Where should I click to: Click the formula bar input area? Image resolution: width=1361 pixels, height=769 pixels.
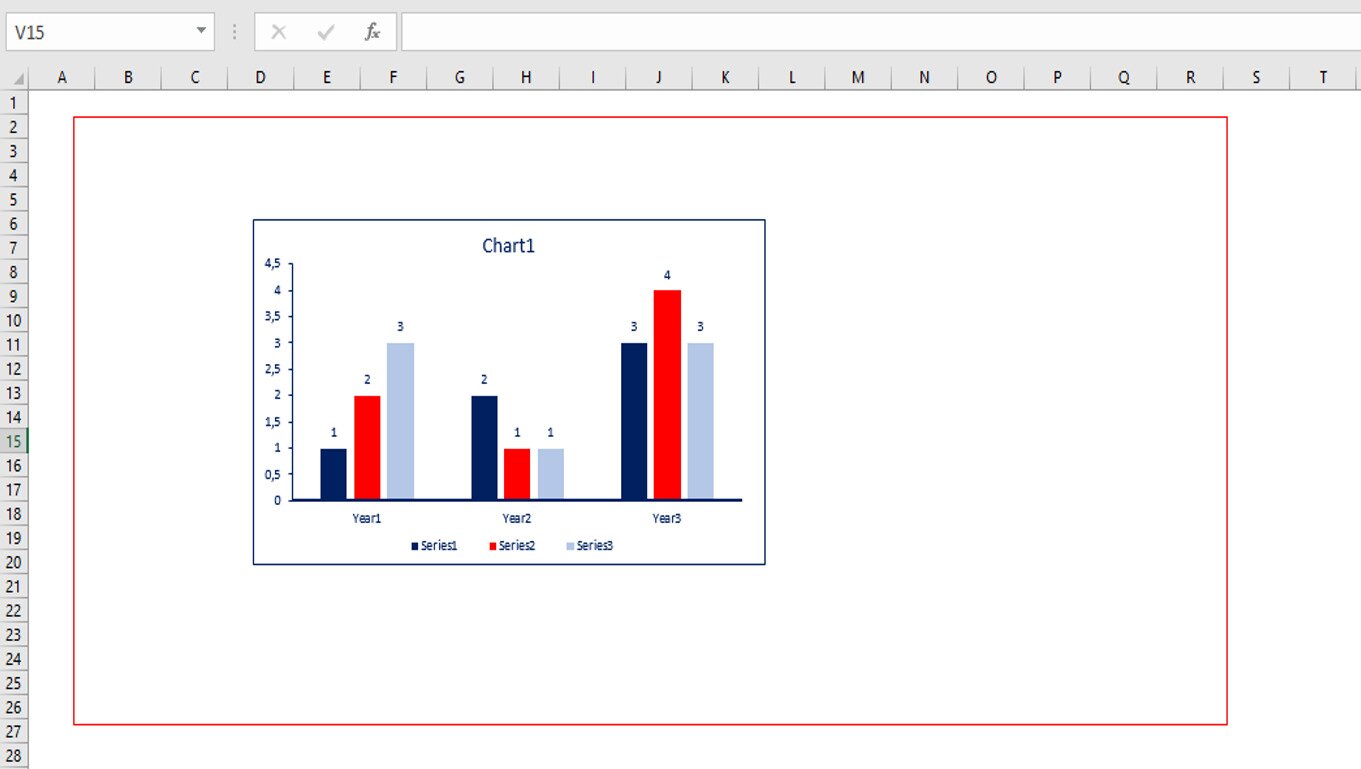[x=880, y=32]
